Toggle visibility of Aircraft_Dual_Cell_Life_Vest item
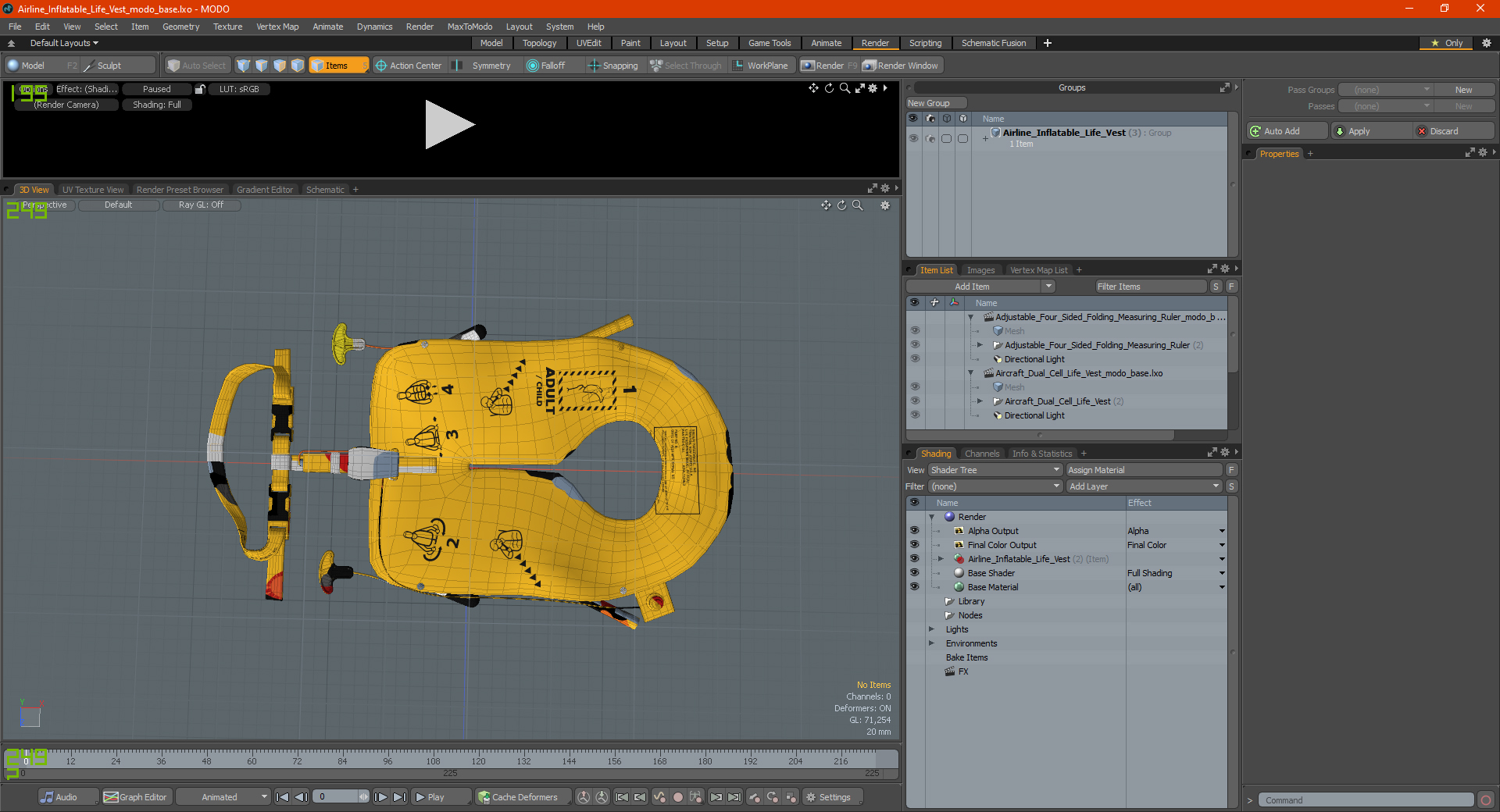The image size is (1500, 812). coord(914,401)
